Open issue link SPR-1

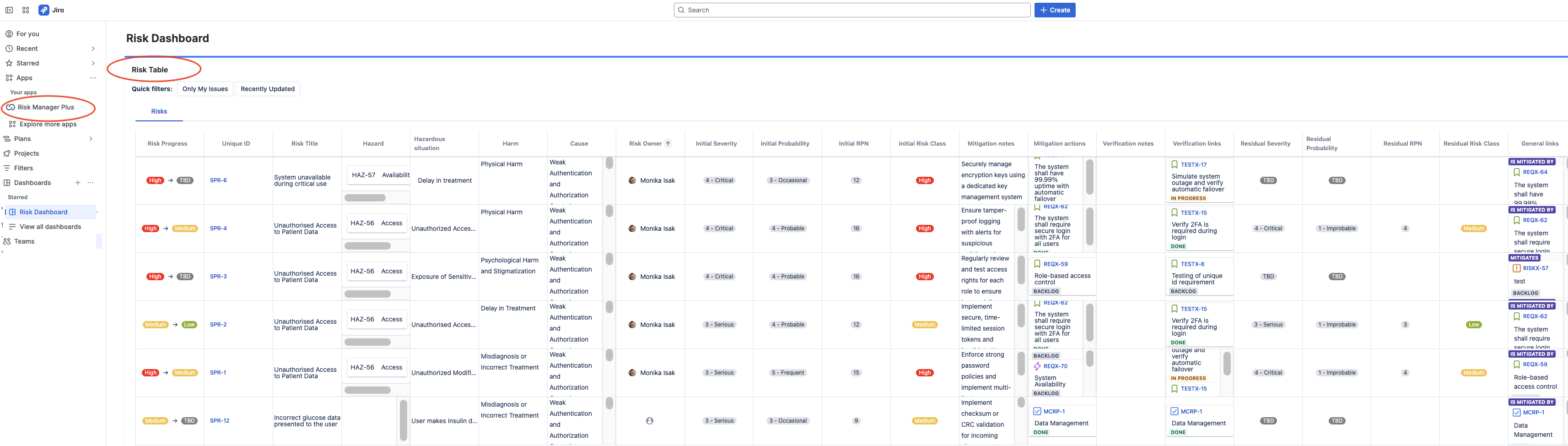point(218,373)
